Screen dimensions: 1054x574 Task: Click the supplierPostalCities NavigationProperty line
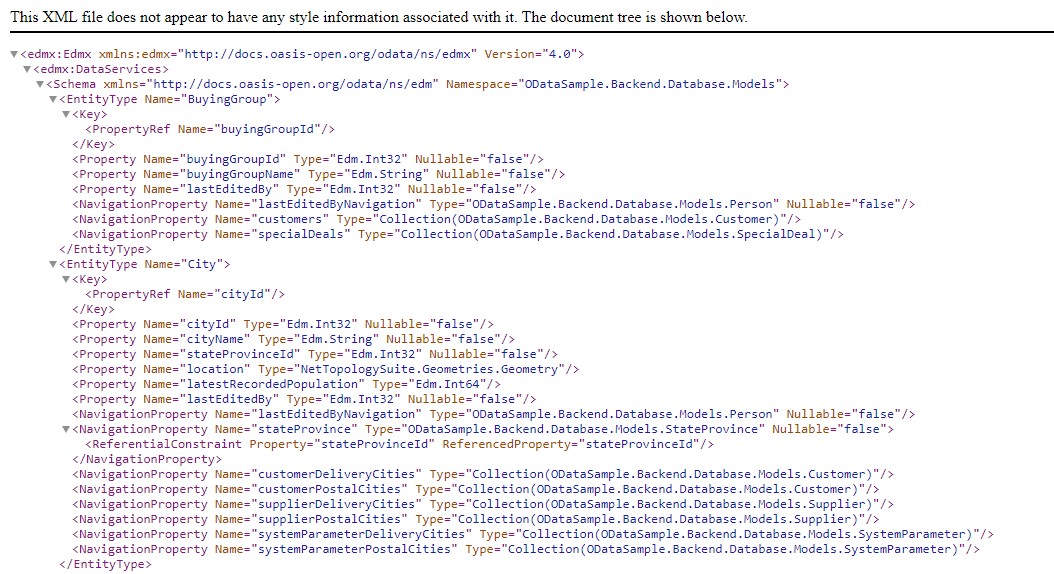point(476,520)
